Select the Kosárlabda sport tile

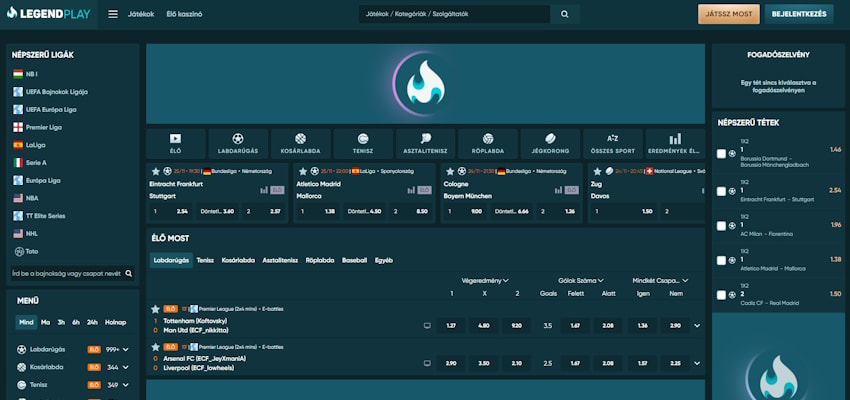(300, 144)
